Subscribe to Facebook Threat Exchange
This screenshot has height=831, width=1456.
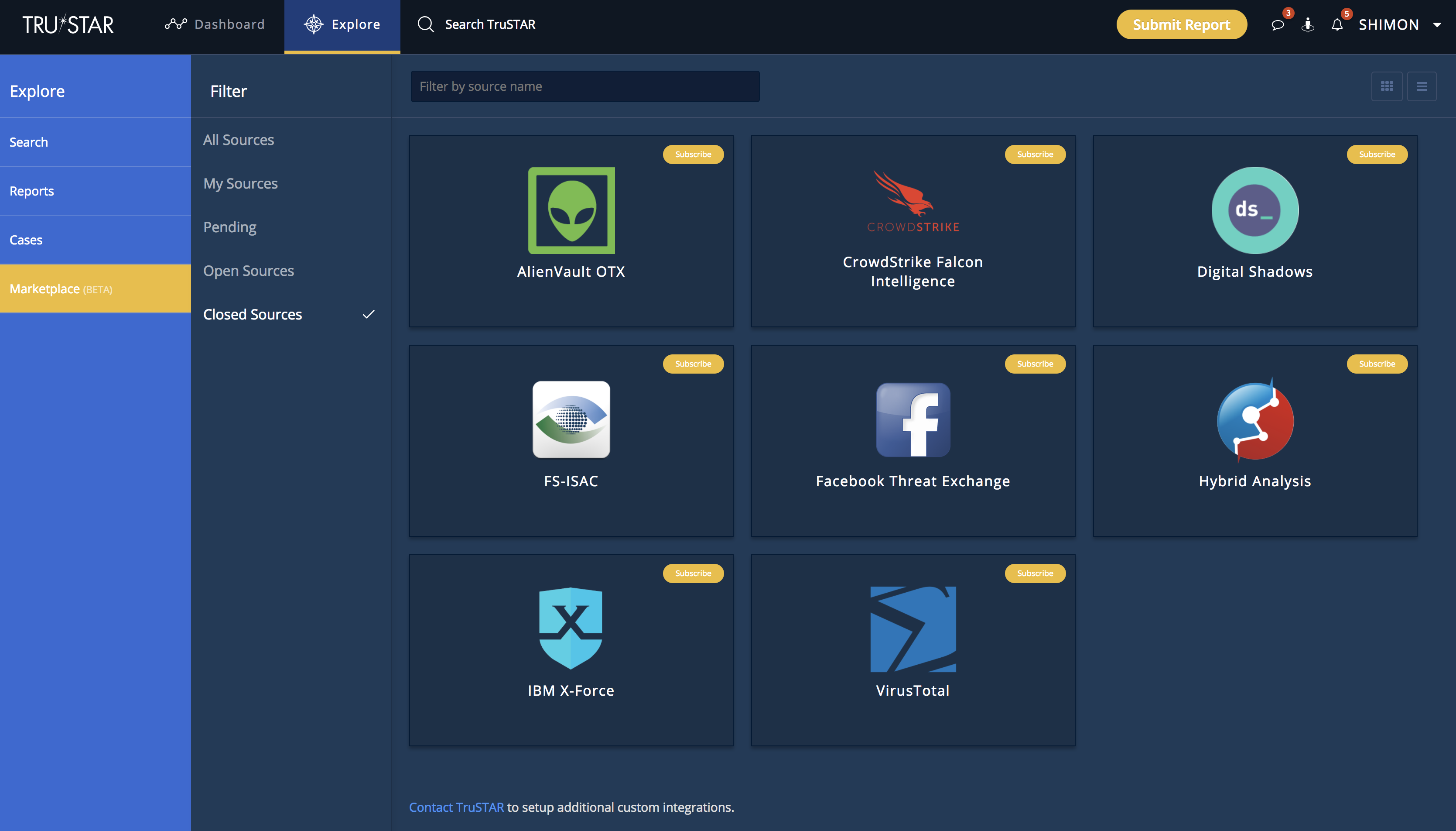tap(1035, 364)
